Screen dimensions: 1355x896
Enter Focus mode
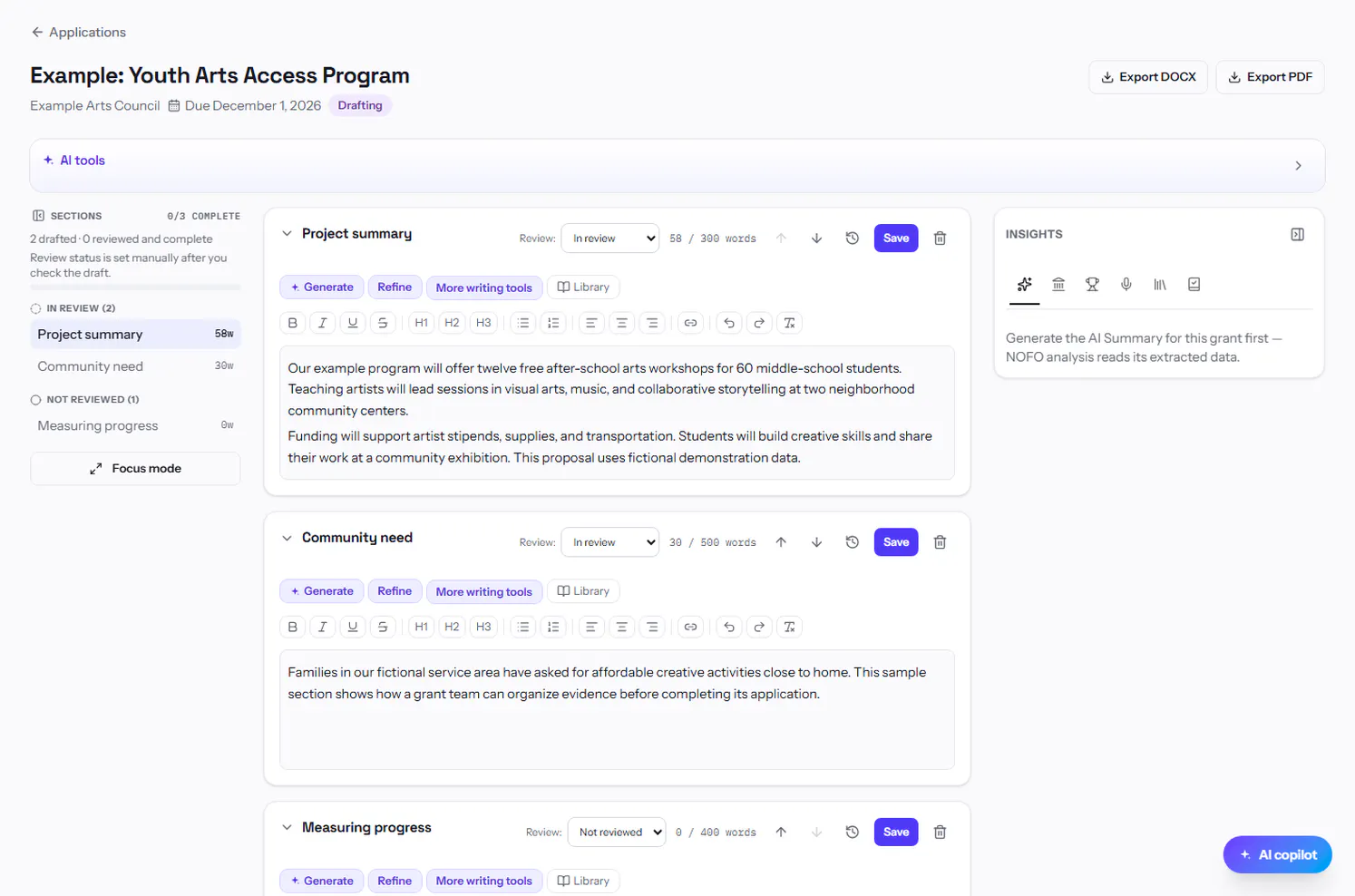pyautogui.click(x=135, y=469)
